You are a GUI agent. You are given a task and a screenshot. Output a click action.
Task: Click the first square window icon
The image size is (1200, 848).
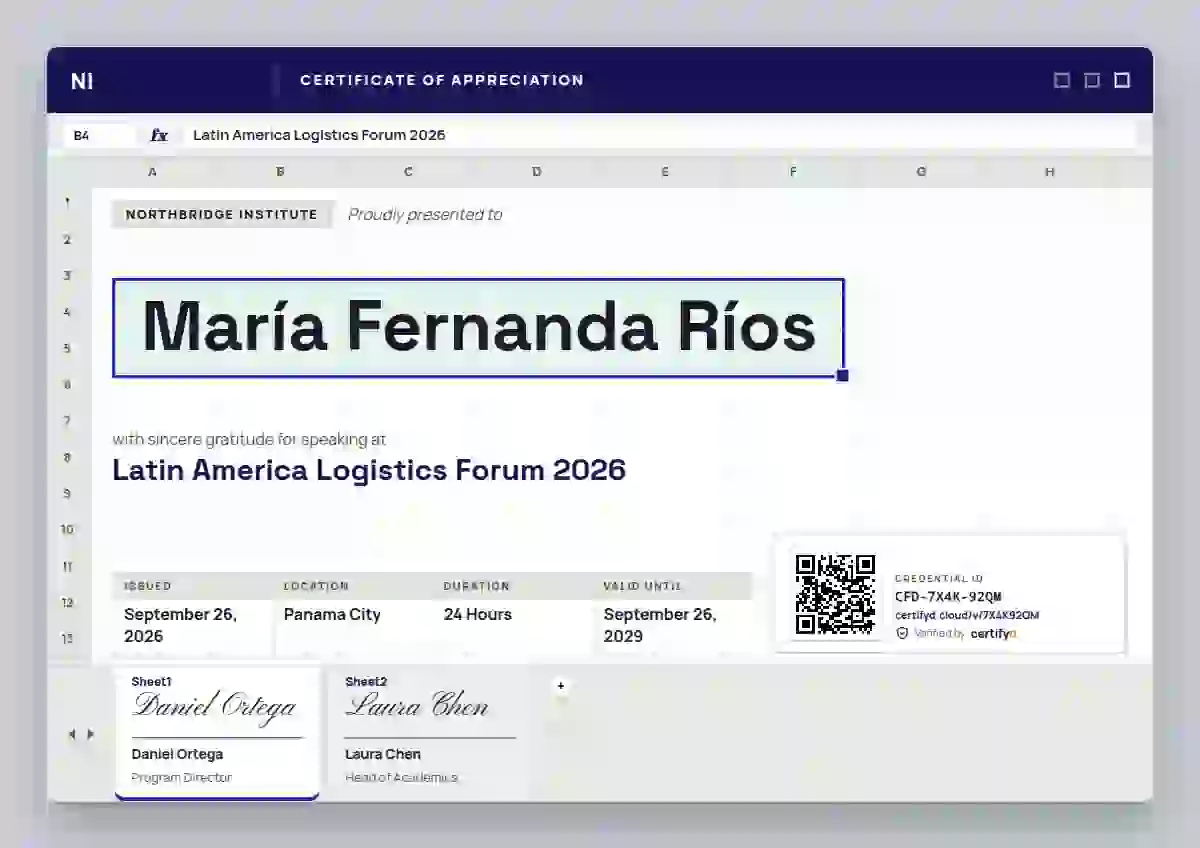tap(1062, 80)
